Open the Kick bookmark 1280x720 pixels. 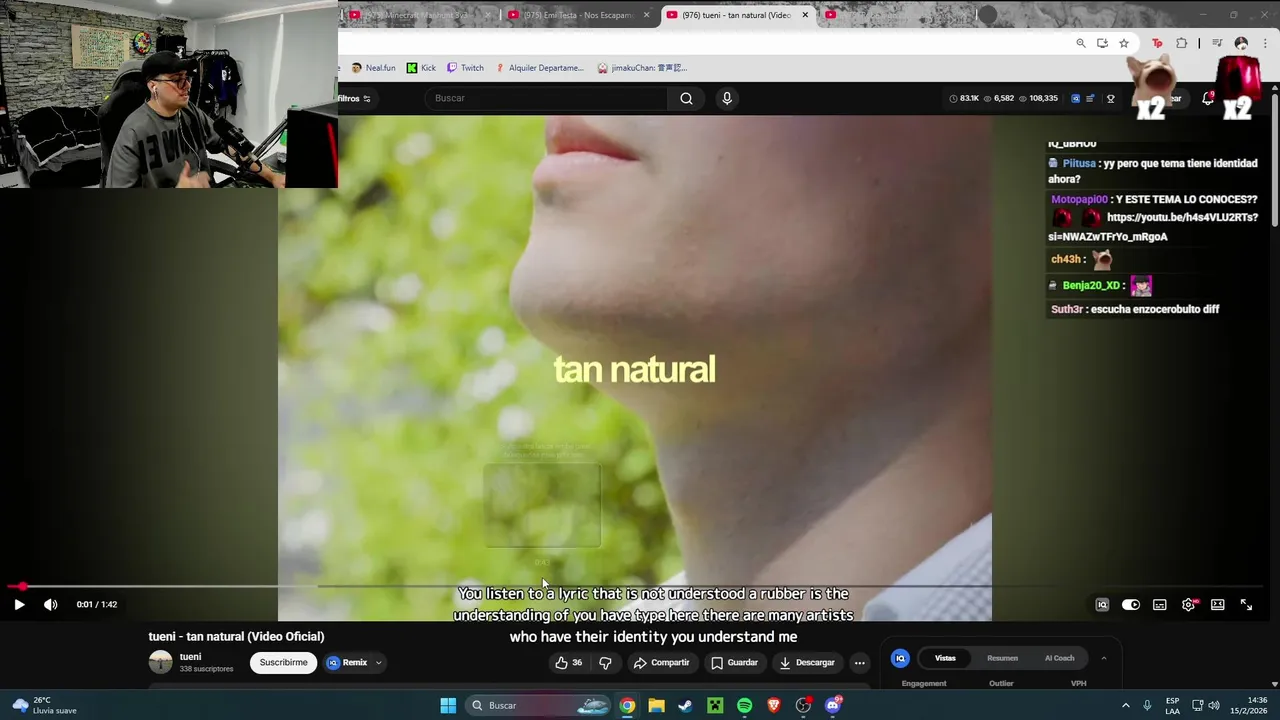pos(421,68)
